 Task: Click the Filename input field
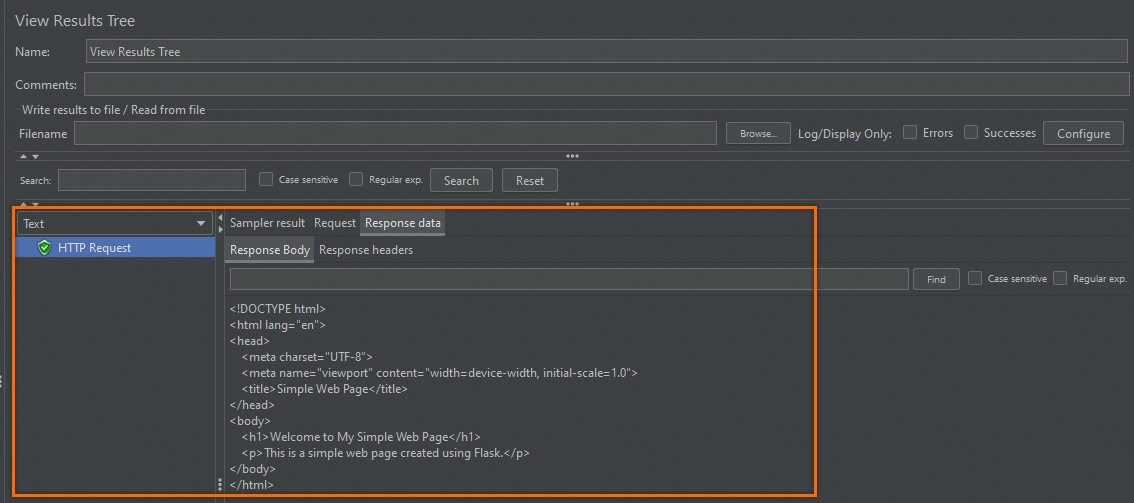tap(396, 134)
